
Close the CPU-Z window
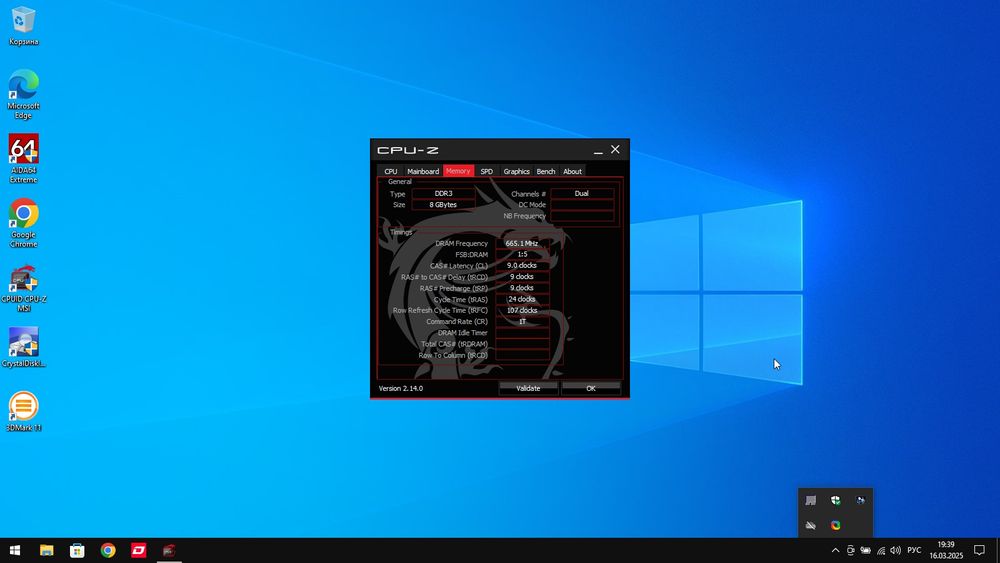[615, 149]
